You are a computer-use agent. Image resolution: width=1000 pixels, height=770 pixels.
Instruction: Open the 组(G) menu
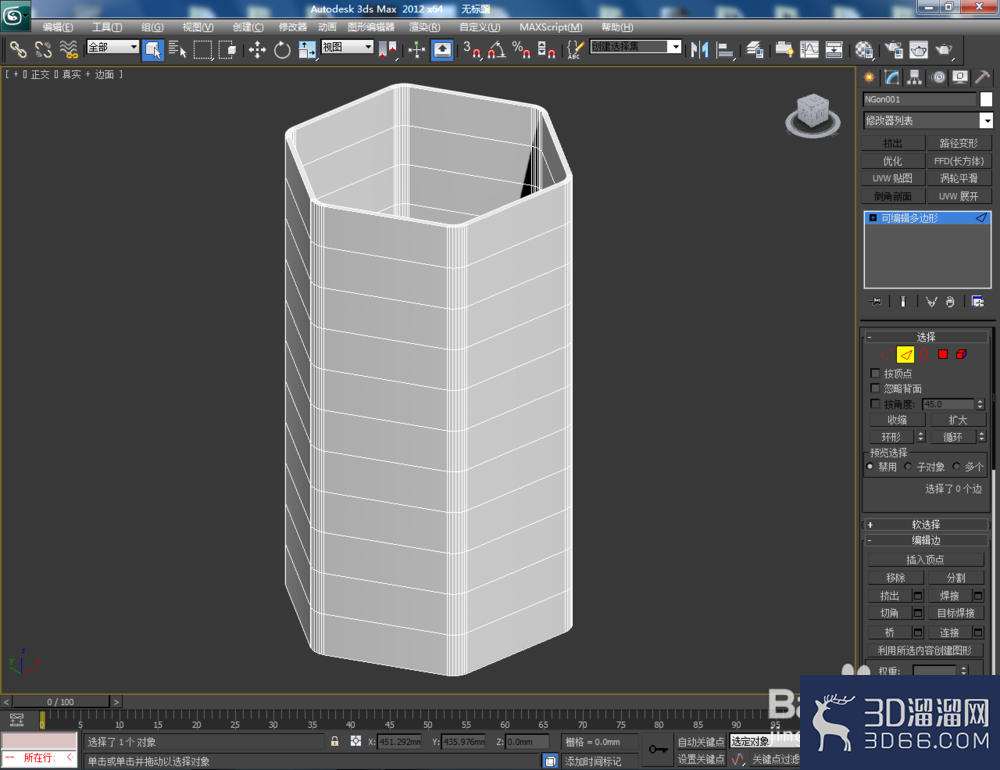coord(152,27)
